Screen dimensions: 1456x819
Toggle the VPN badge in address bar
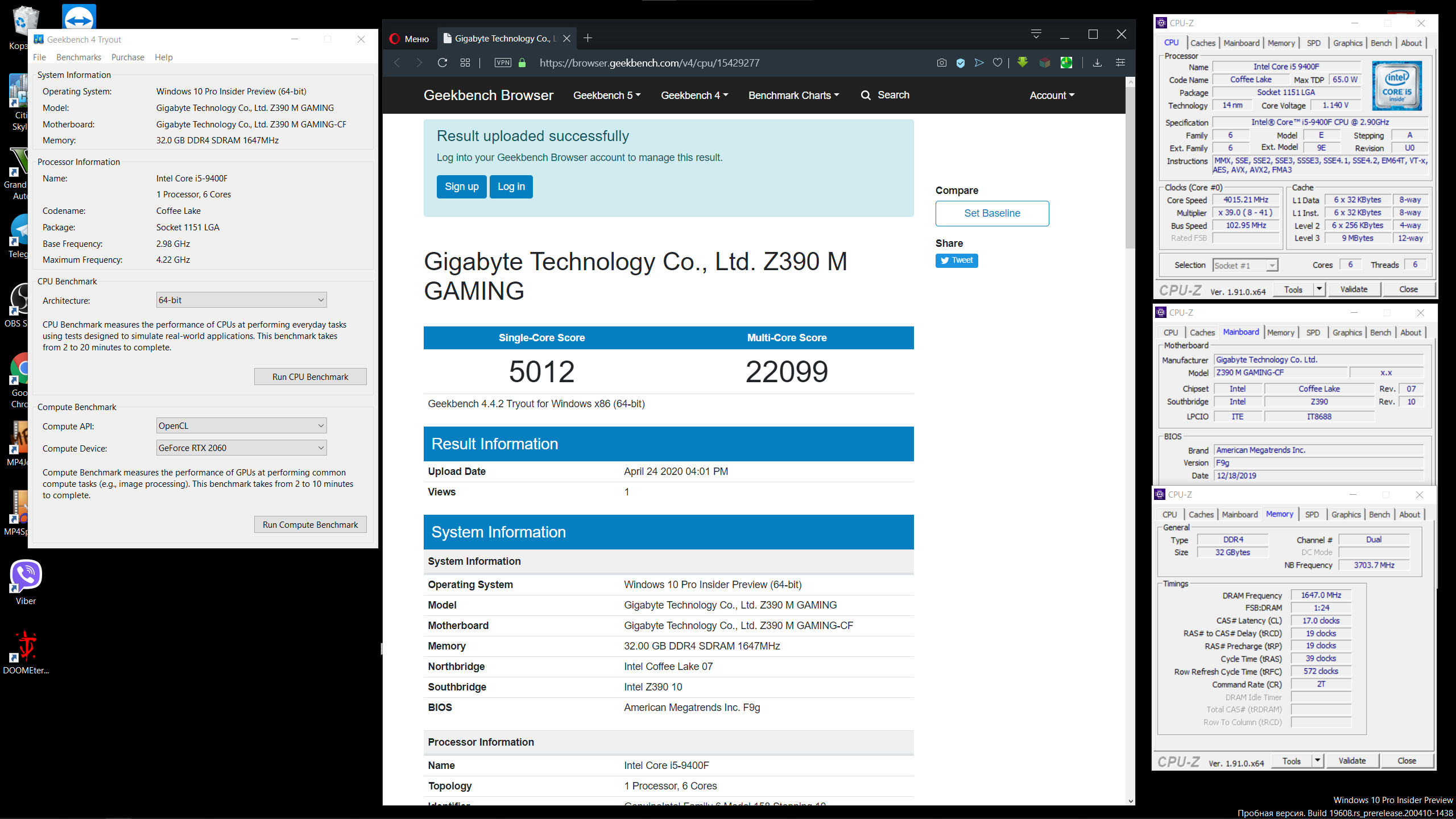point(503,63)
